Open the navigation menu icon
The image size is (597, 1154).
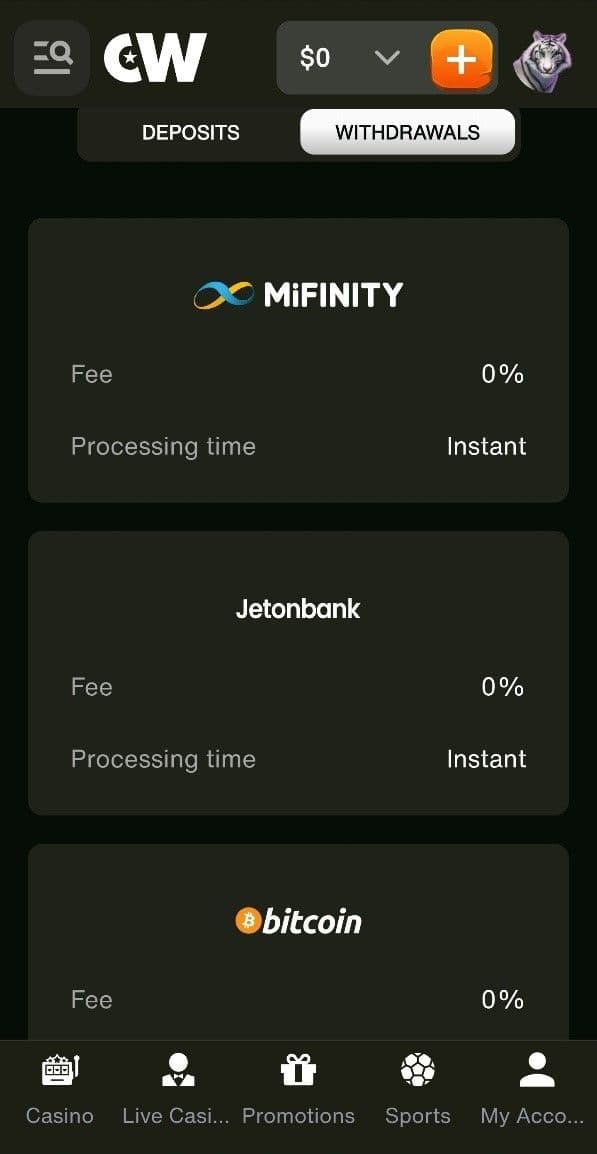pyautogui.click(x=51, y=57)
